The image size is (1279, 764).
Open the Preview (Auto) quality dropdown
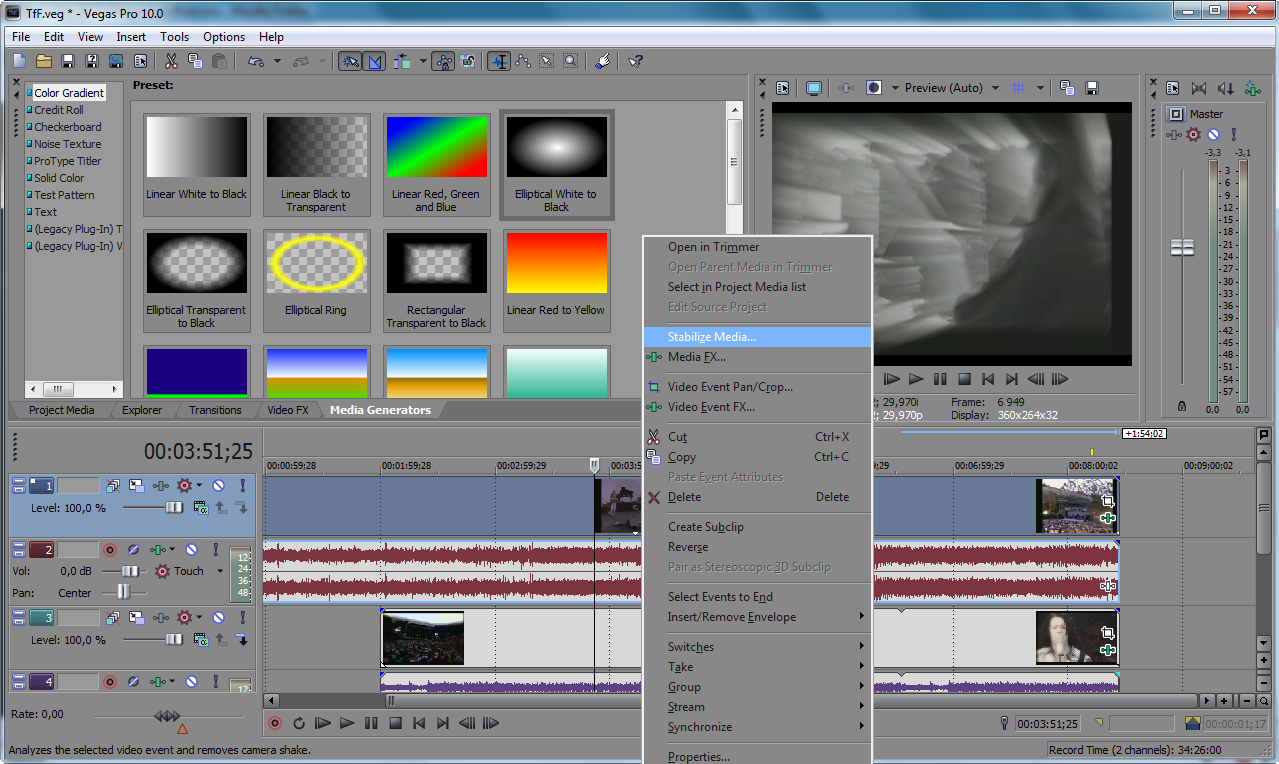[x=949, y=88]
